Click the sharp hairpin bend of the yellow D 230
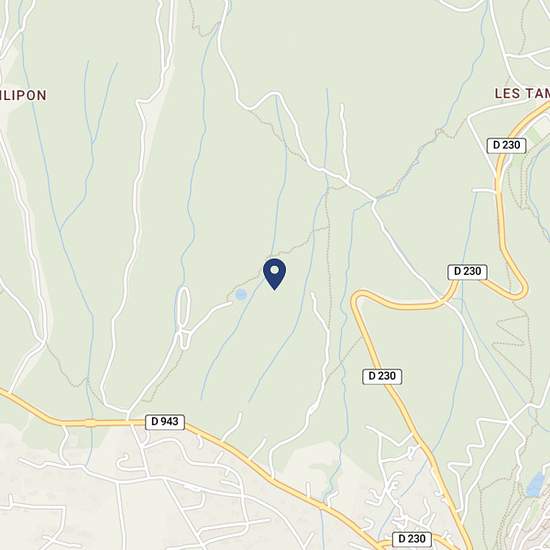Screen dimensions: 550x550 click(x=520, y=290)
